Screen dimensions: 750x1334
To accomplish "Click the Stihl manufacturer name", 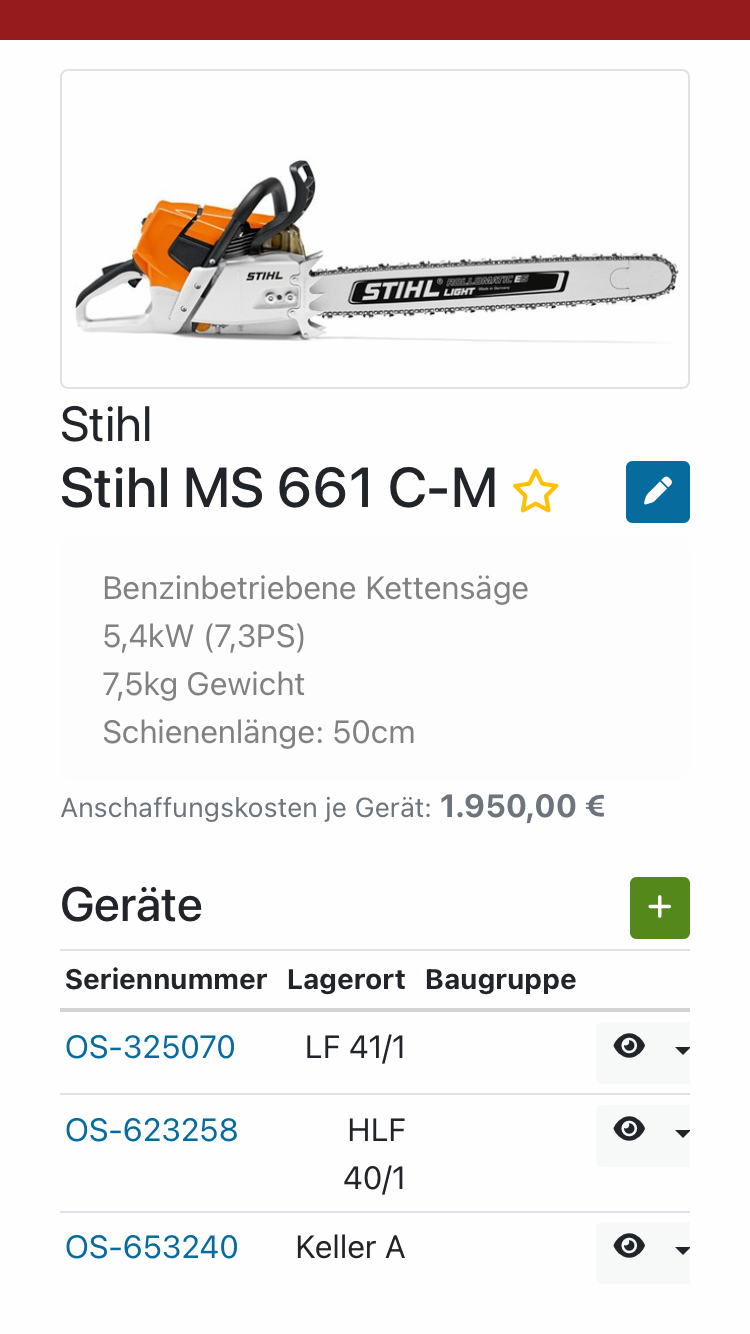I will [x=106, y=425].
